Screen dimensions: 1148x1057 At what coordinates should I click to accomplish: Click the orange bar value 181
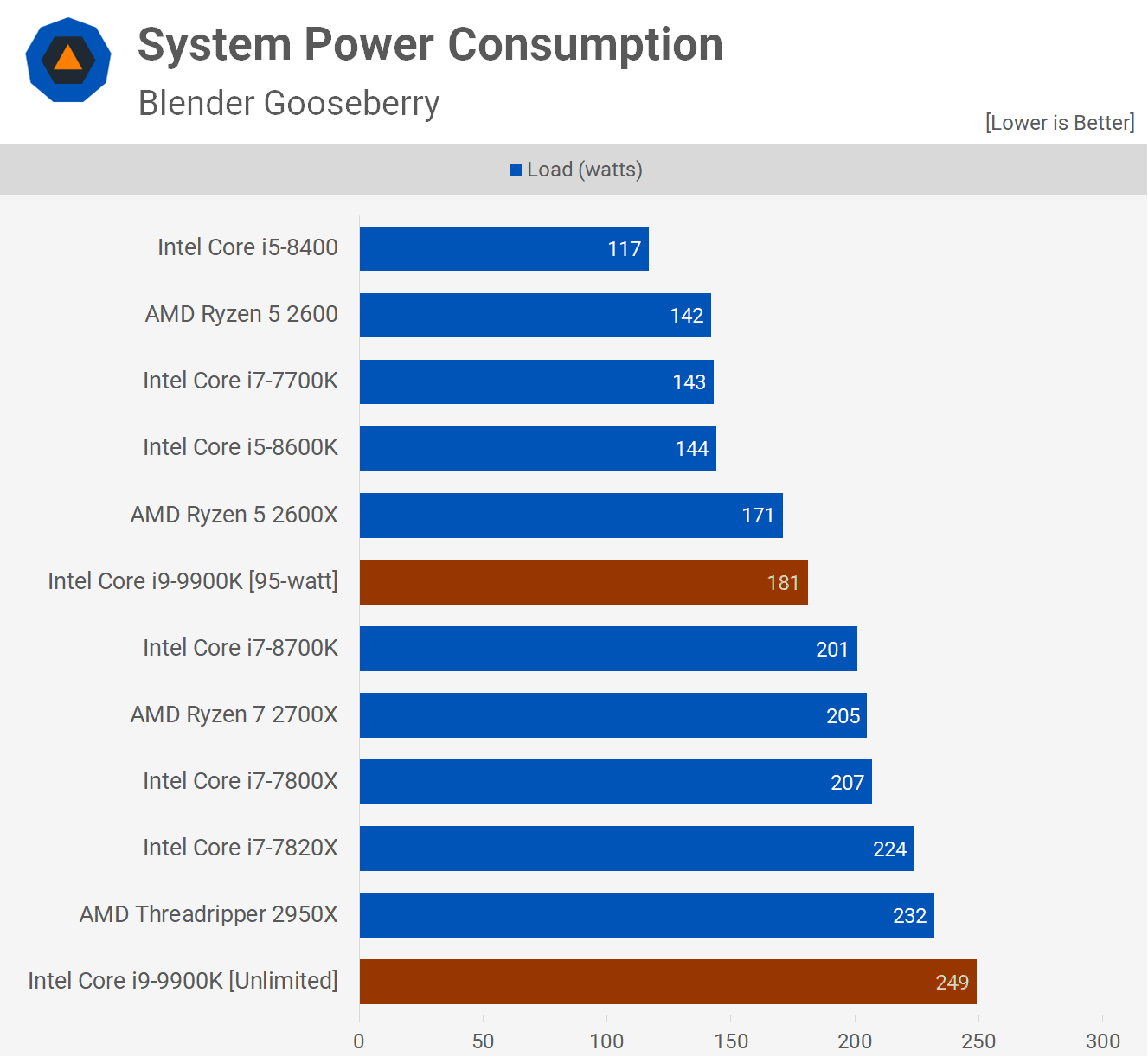click(x=783, y=583)
